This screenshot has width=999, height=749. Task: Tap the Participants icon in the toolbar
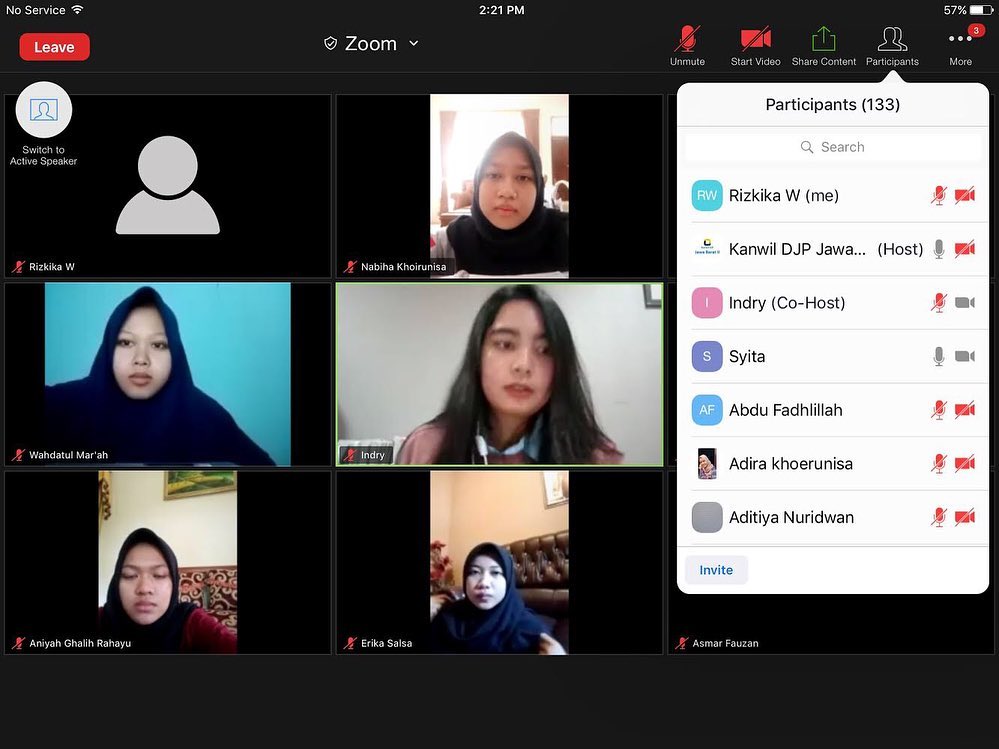point(892,40)
